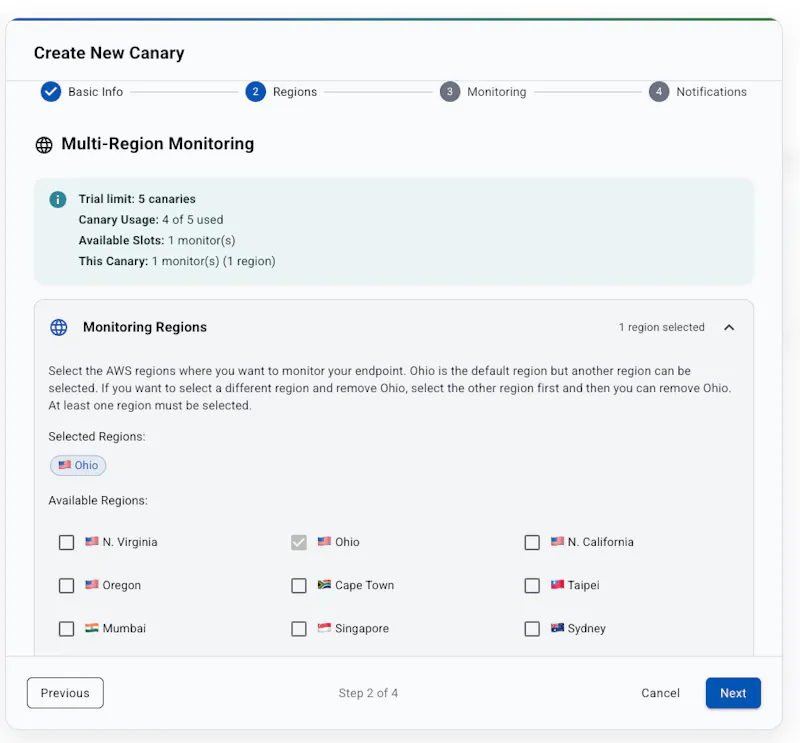Tick the Sydney region checkbox
The height and width of the screenshot is (743, 800).
532,629
